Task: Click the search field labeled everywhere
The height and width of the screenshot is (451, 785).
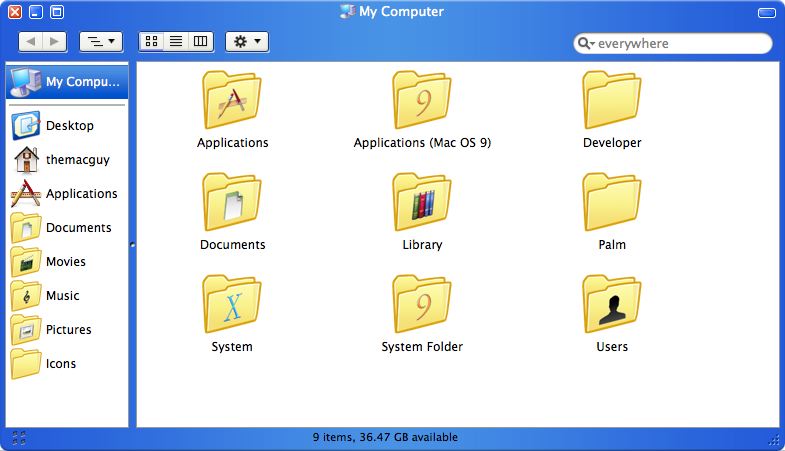Action: pos(672,44)
